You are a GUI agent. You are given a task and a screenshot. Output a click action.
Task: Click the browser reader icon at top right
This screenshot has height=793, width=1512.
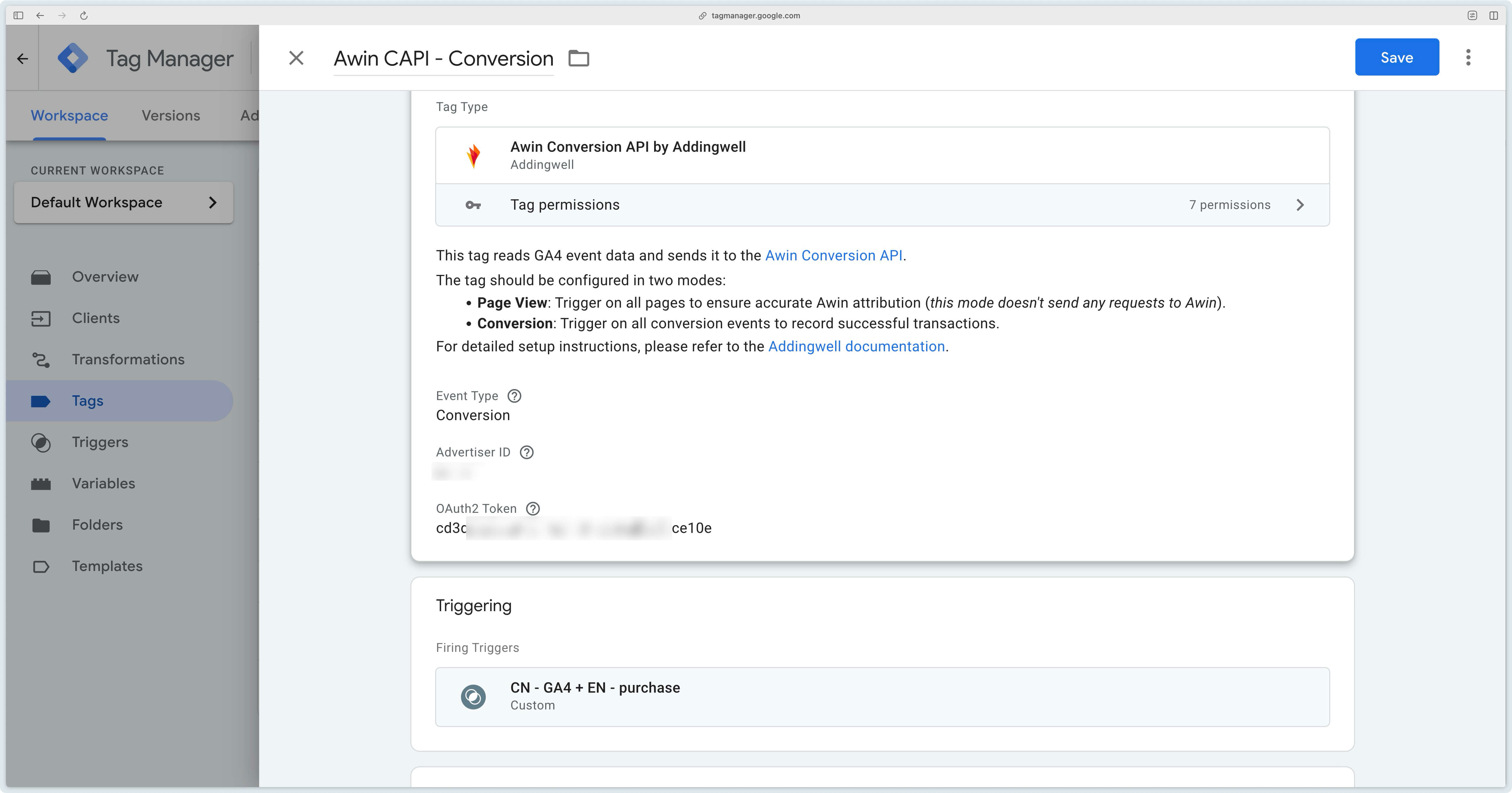[x=1472, y=15]
